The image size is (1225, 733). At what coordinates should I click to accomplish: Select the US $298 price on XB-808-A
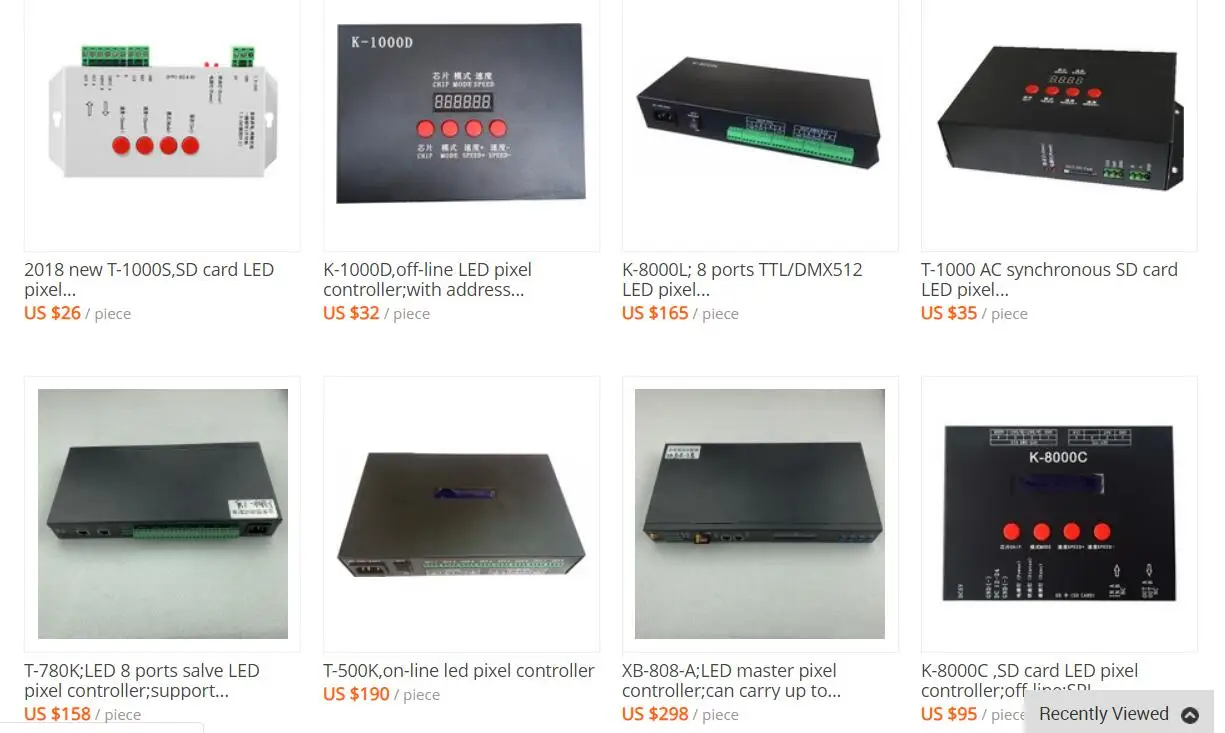pyautogui.click(x=655, y=714)
